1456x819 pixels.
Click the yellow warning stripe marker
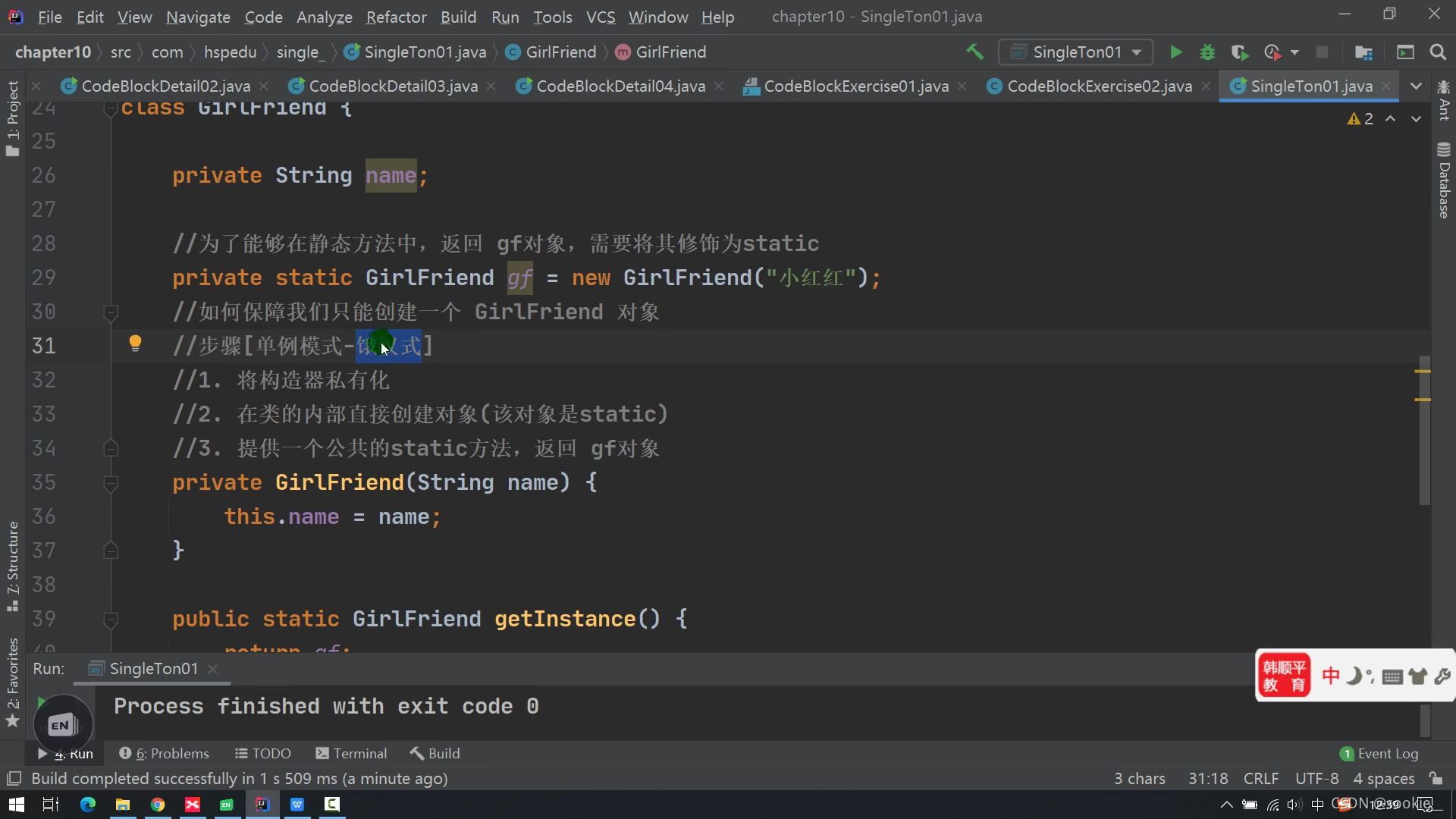pyautogui.click(x=1422, y=372)
